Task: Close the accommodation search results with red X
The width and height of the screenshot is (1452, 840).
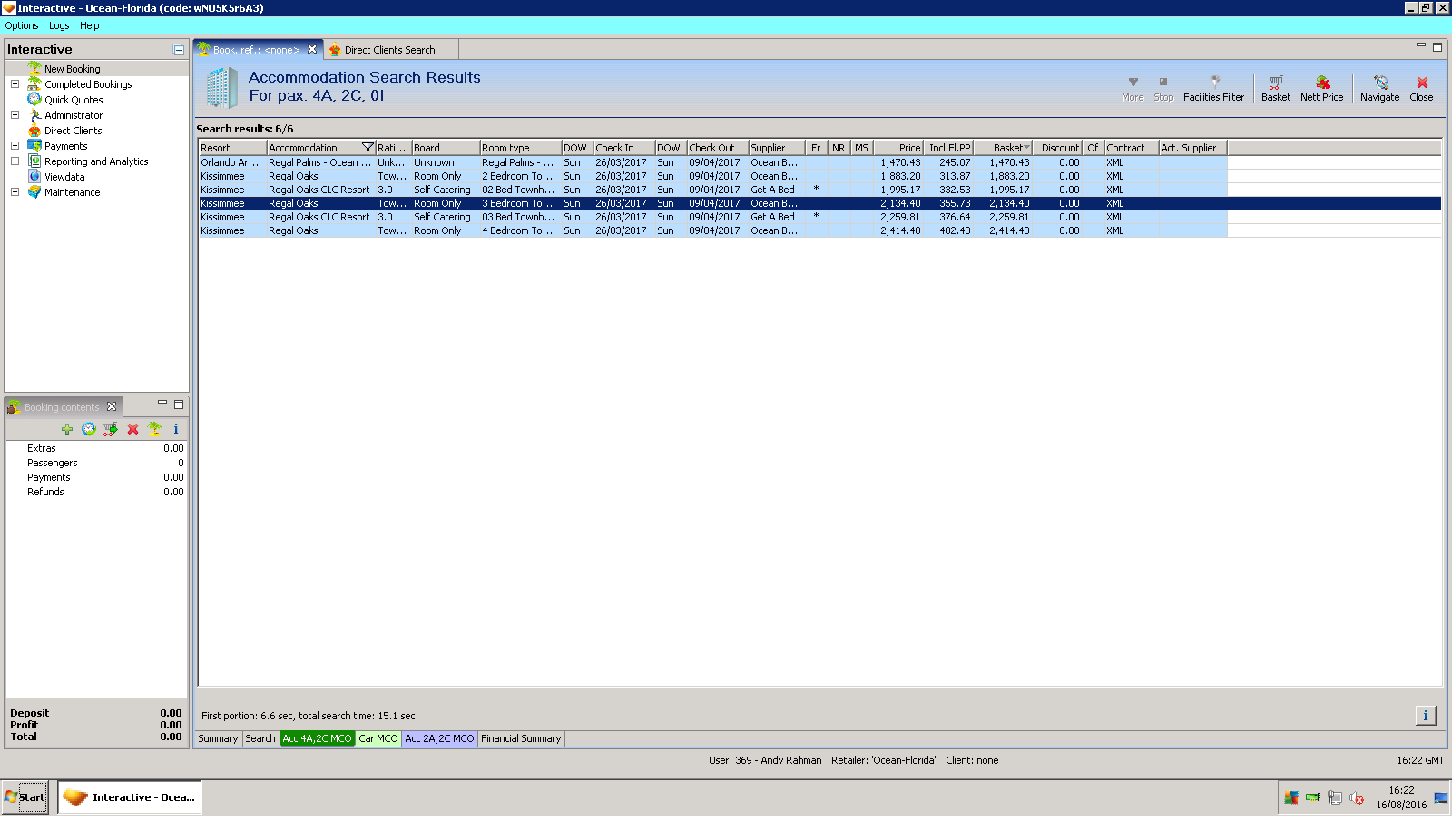Action: (1421, 88)
